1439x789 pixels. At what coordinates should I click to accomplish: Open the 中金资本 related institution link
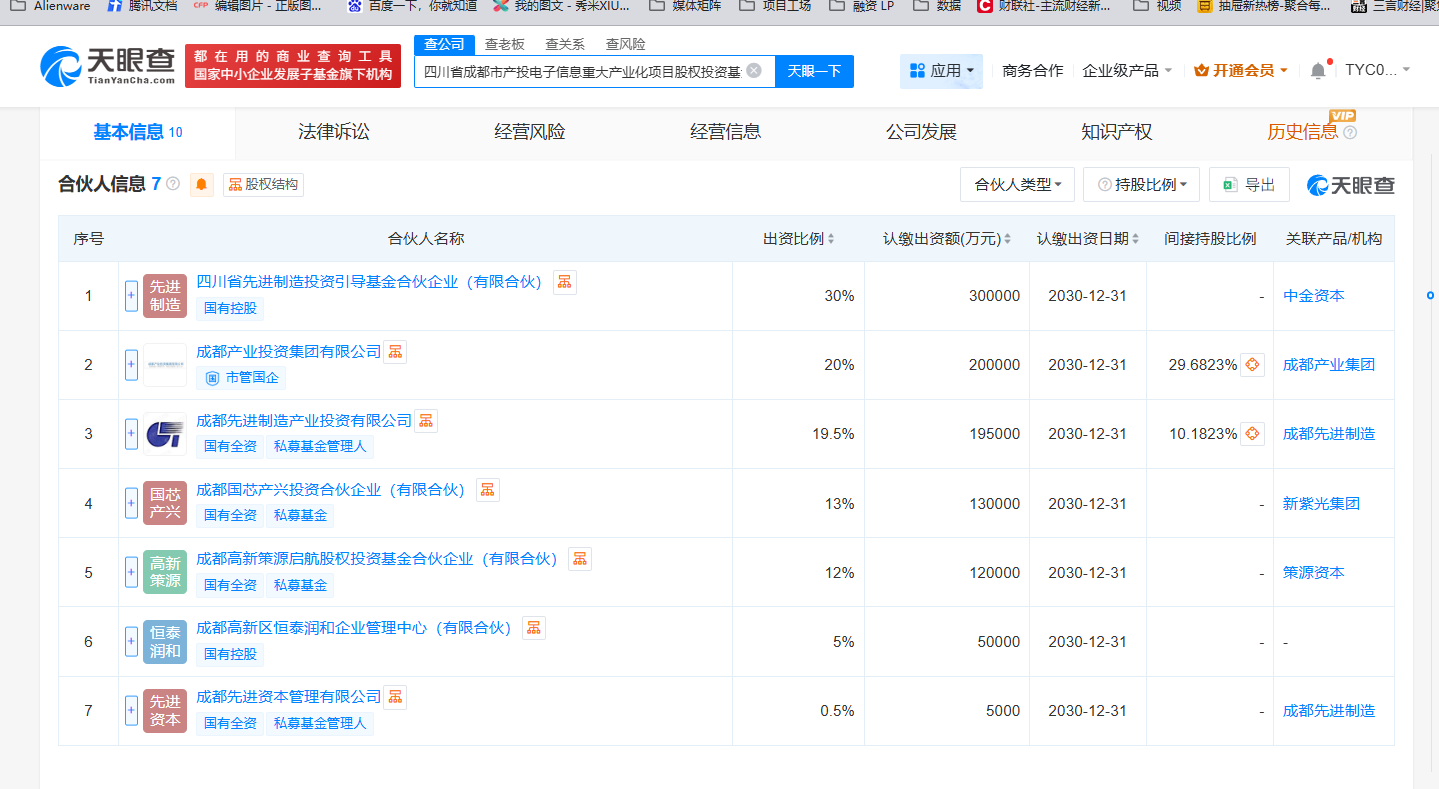1313,296
